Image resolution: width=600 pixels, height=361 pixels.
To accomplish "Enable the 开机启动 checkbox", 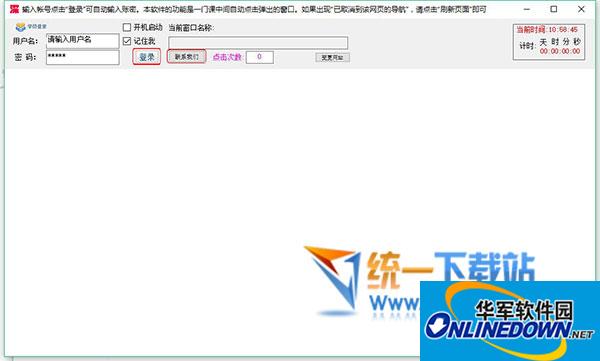I will [127, 27].
